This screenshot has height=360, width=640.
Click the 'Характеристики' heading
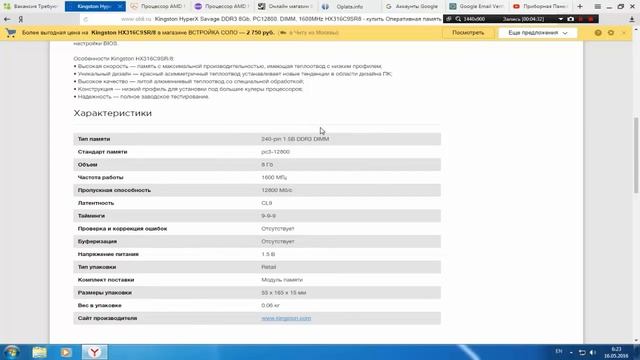tap(113, 113)
